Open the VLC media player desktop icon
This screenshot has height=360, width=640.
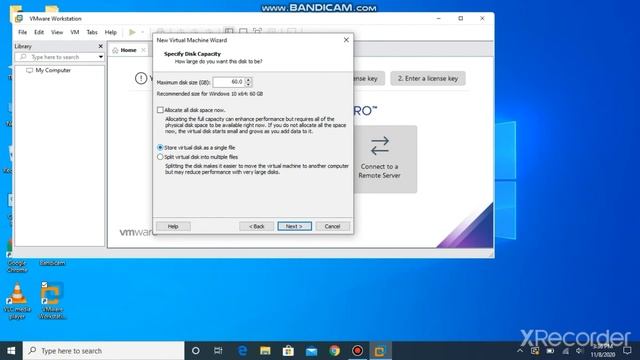tap(17, 300)
